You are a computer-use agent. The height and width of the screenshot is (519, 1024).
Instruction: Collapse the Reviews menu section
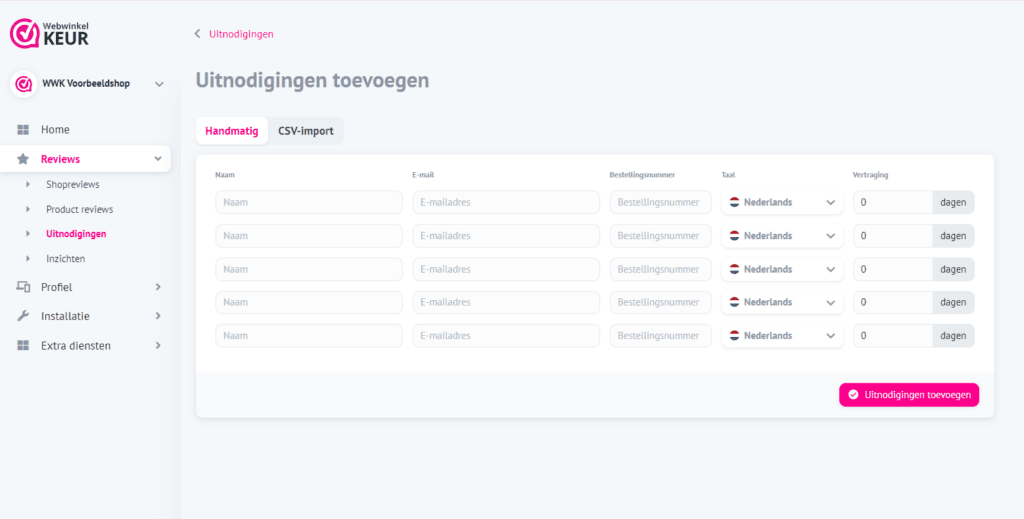point(158,159)
